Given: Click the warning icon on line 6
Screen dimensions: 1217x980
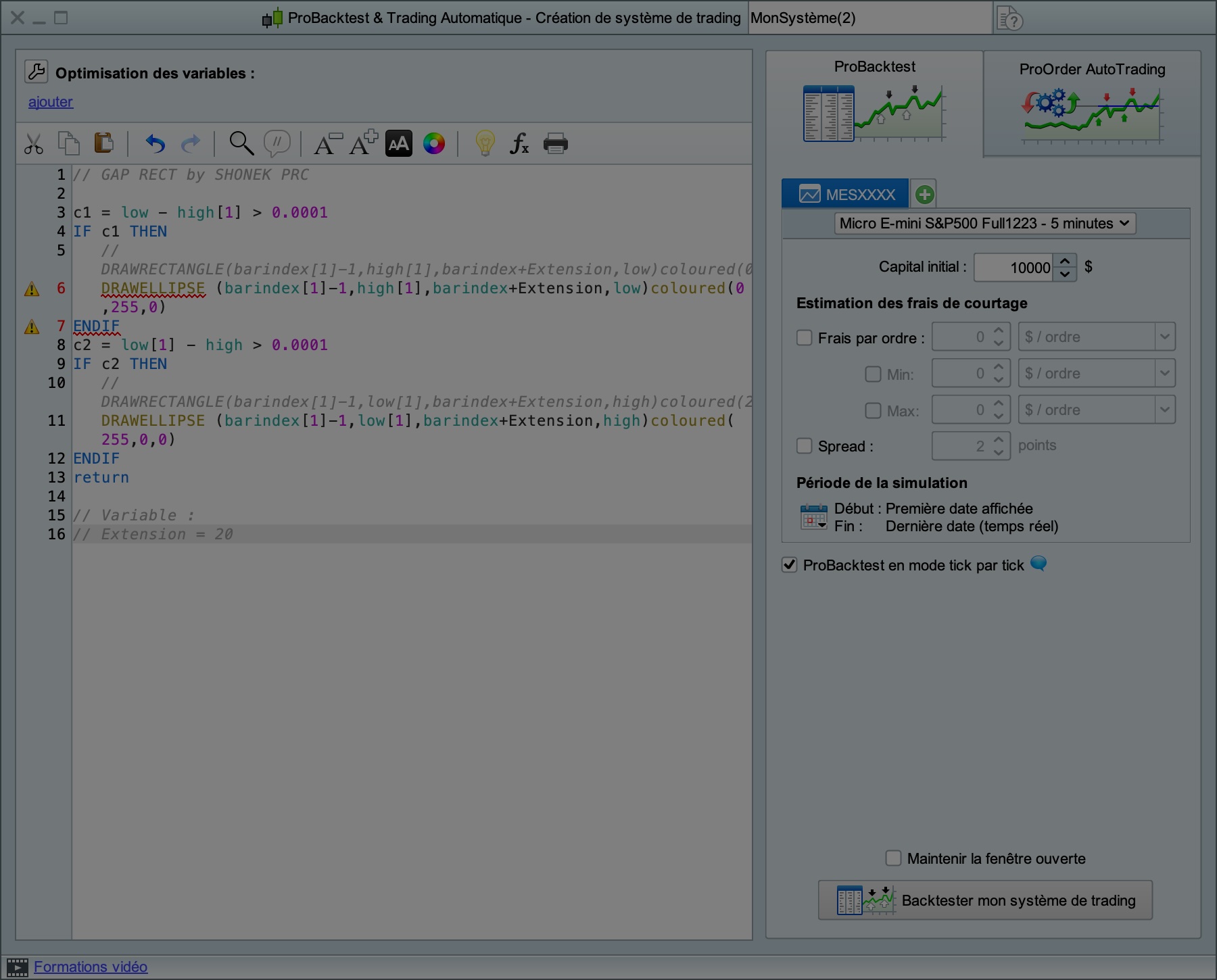Looking at the screenshot, I should pos(32,289).
